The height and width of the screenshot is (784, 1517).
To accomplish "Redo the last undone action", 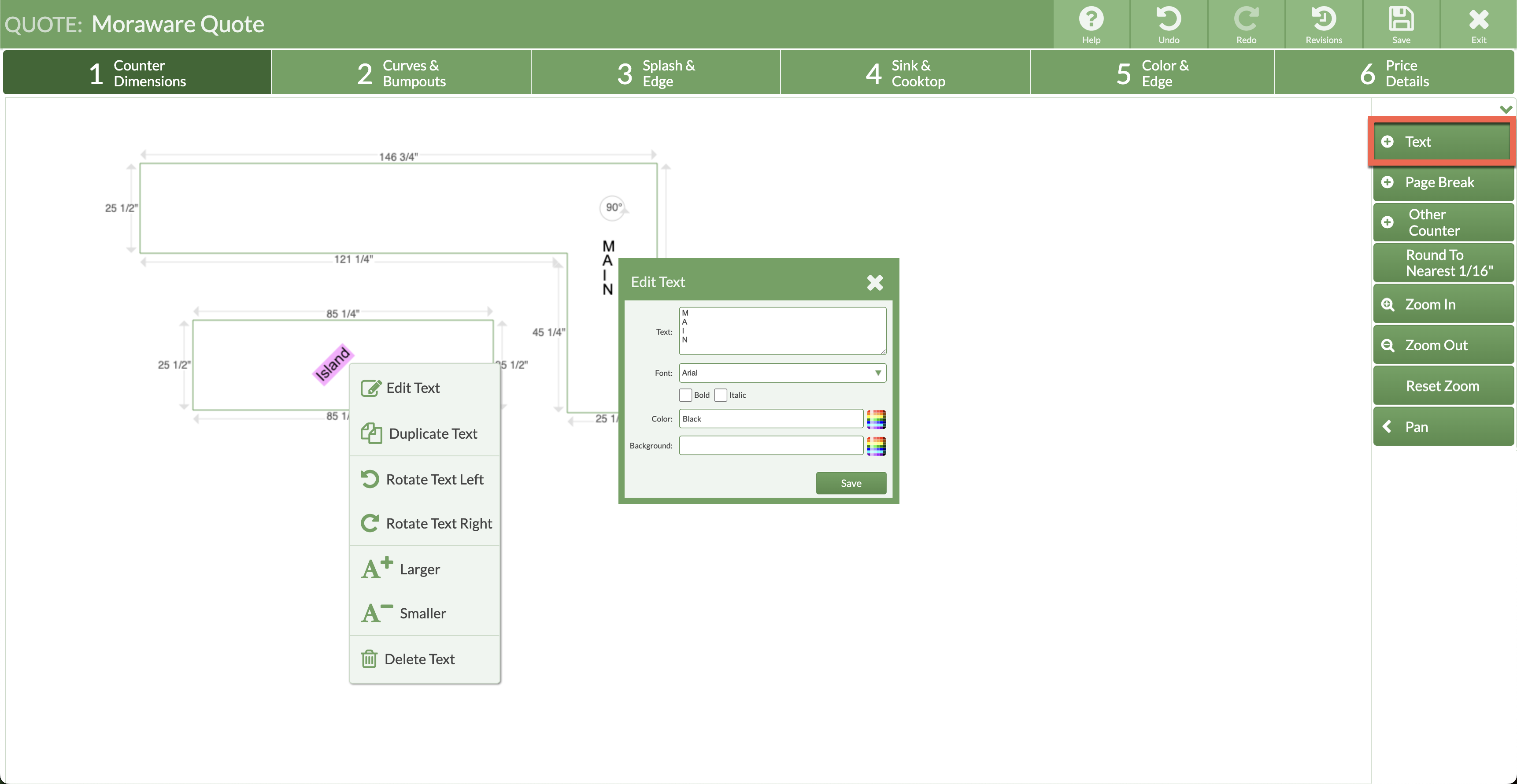I will tap(1246, 23).
